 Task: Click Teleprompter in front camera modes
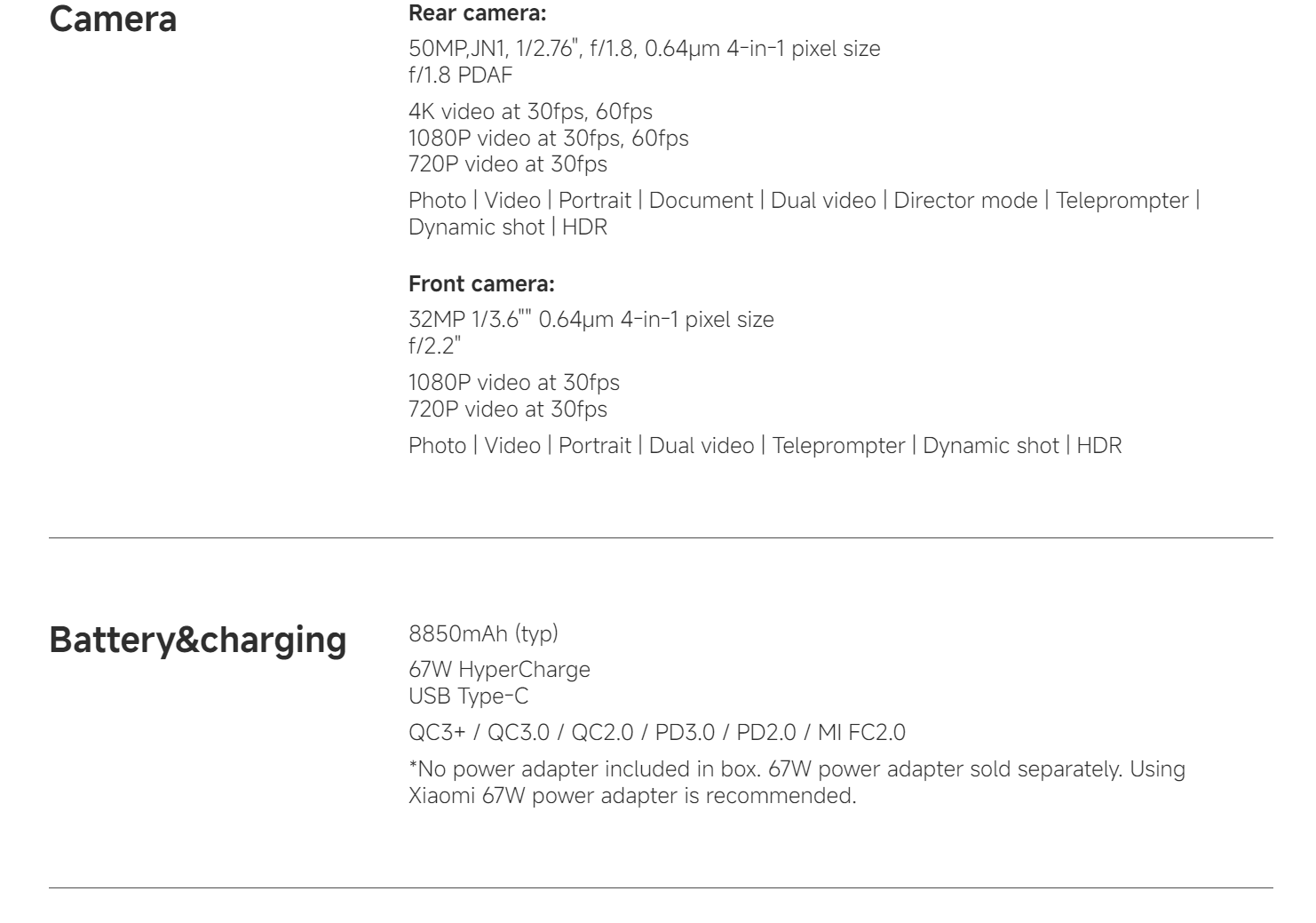click(838, 446)
